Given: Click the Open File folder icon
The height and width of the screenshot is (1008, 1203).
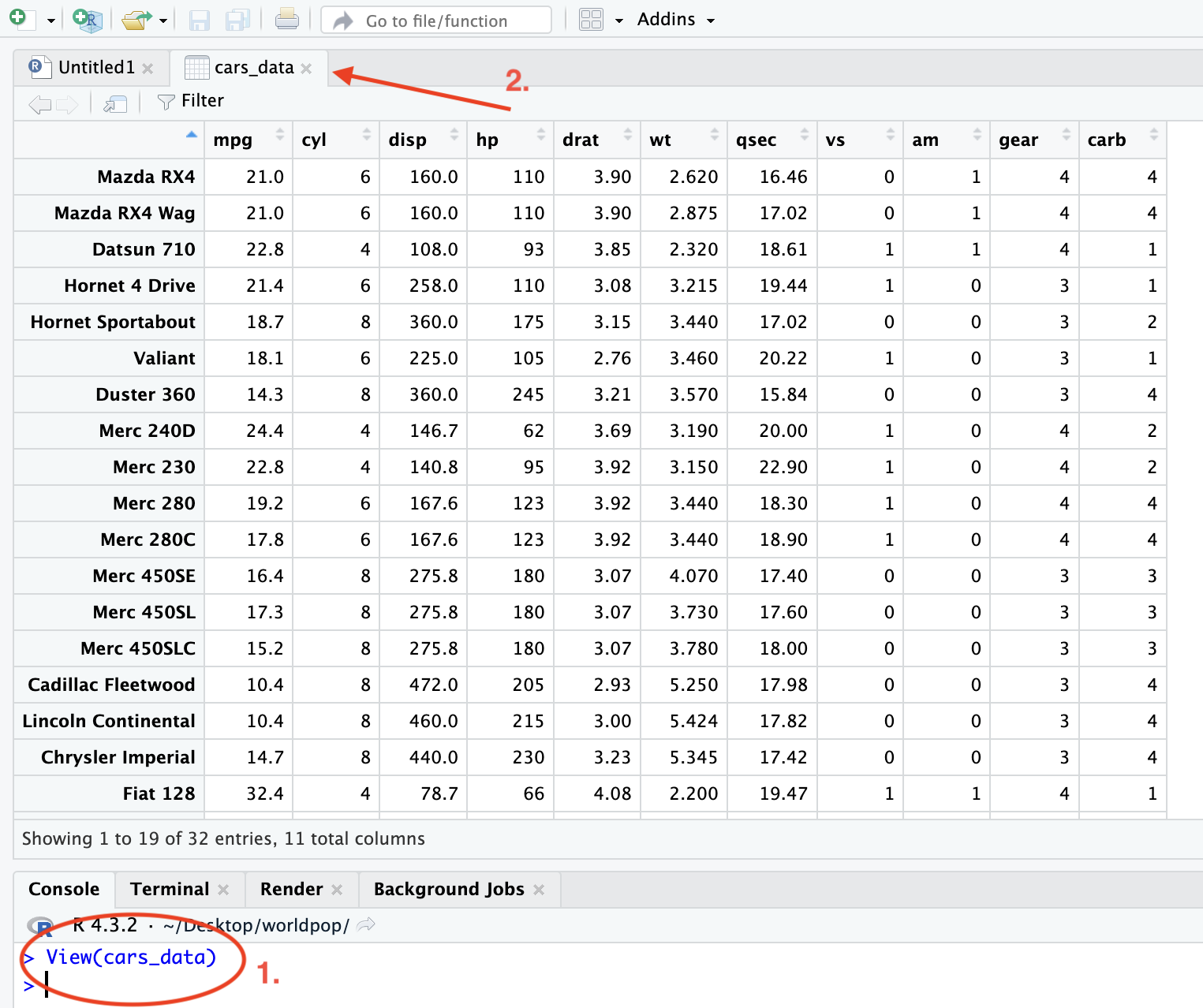Looking at the screenshot, I should point(137,20).
